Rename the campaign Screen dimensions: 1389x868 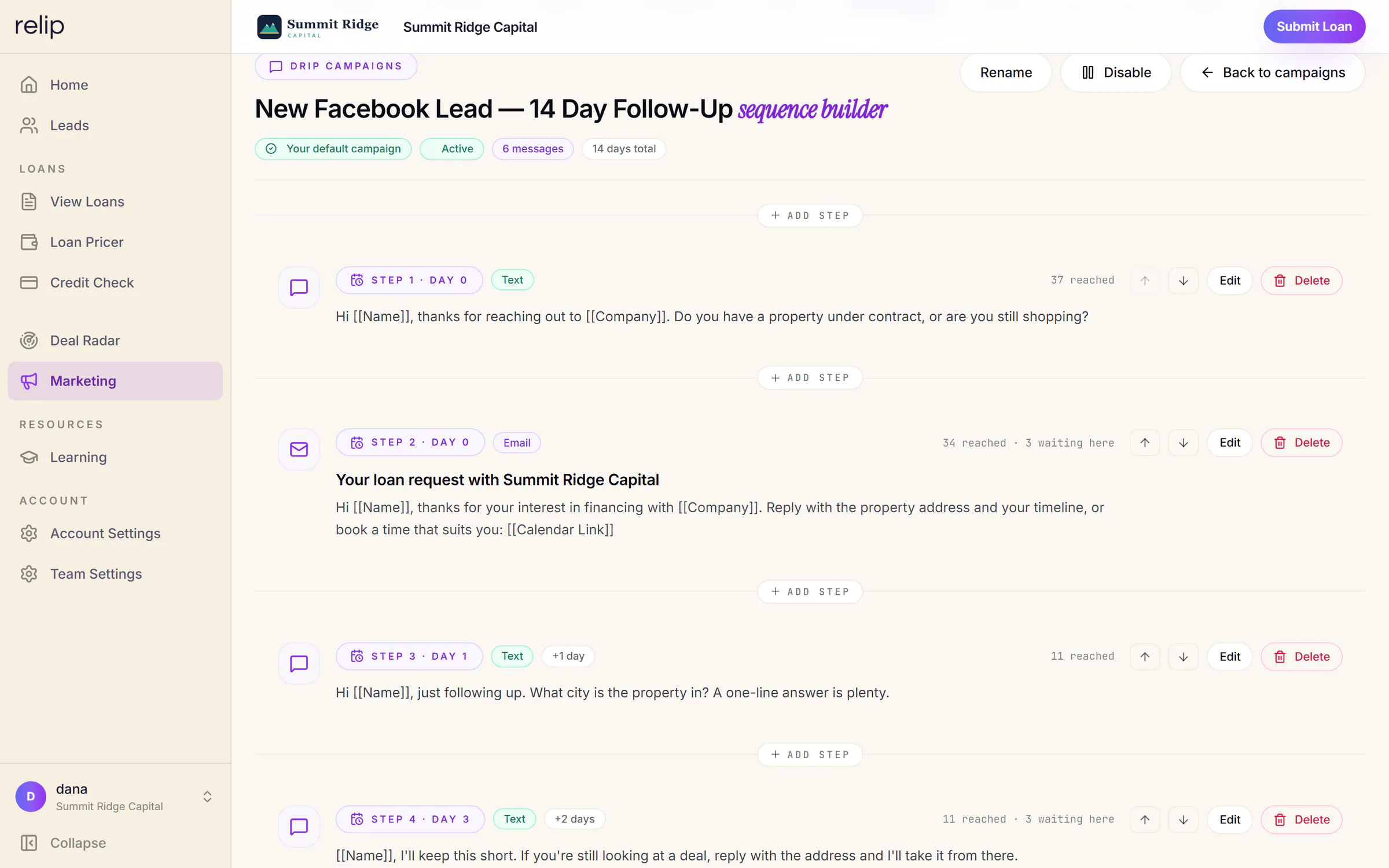[x=1005, y=72]
